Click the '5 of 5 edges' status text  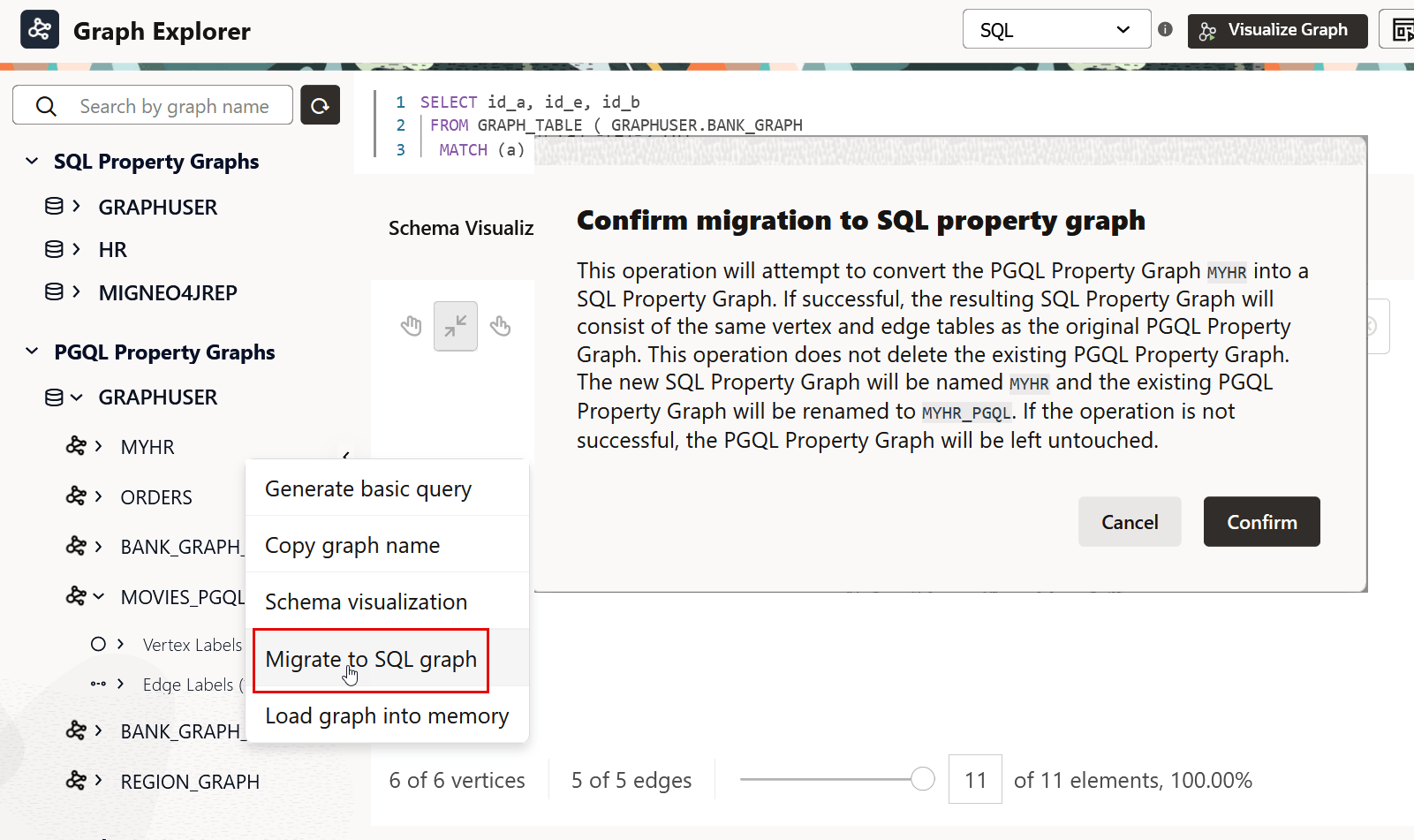pyautogui.click(x=631, y=780)
